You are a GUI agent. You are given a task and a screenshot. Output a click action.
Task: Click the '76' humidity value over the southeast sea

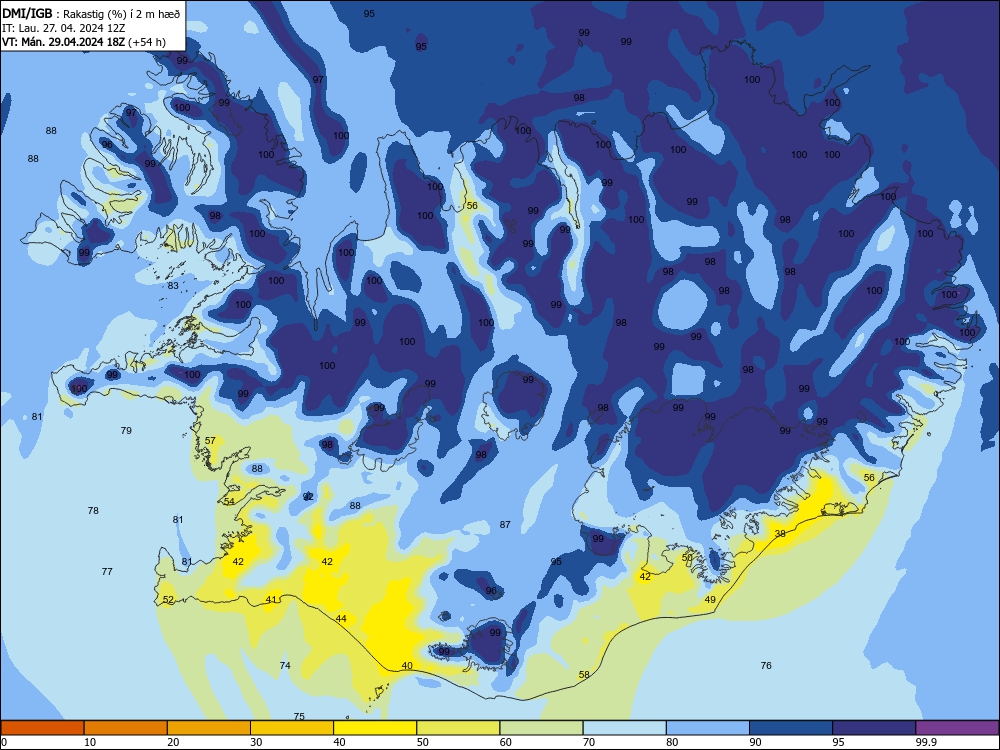[x=766, y=665]
